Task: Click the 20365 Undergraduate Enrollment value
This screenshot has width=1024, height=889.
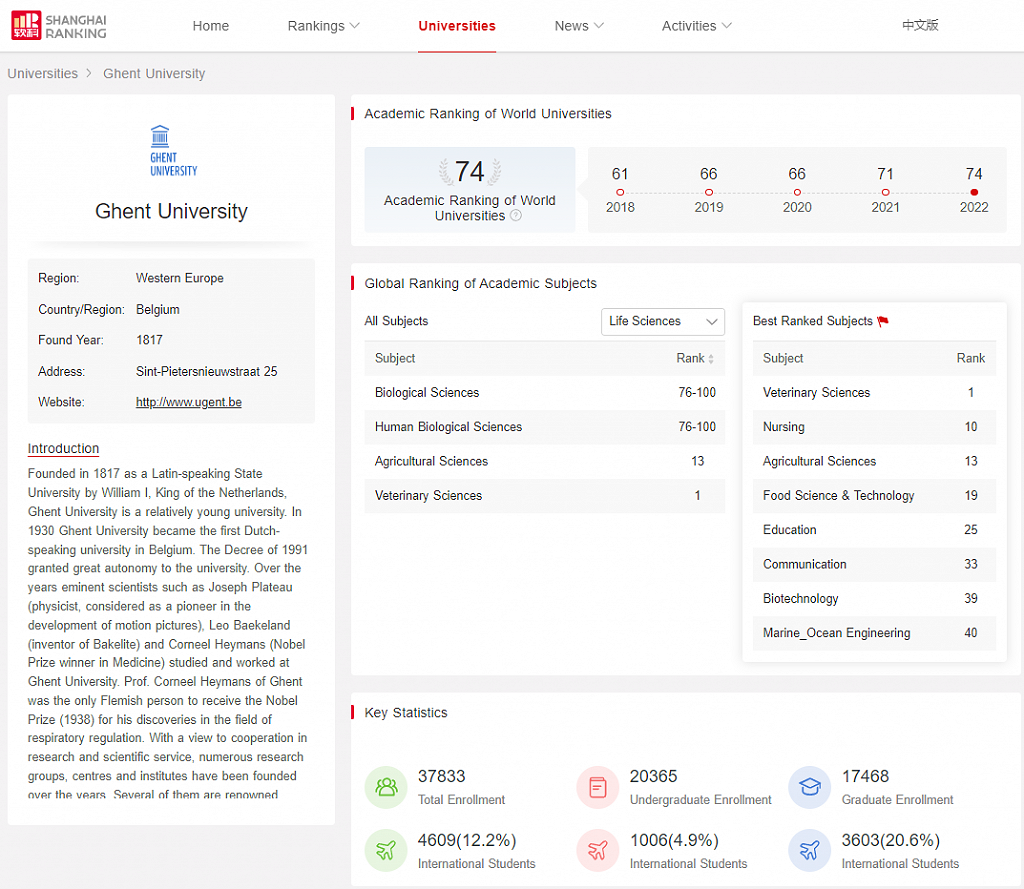Action: [x=653, y=776]
